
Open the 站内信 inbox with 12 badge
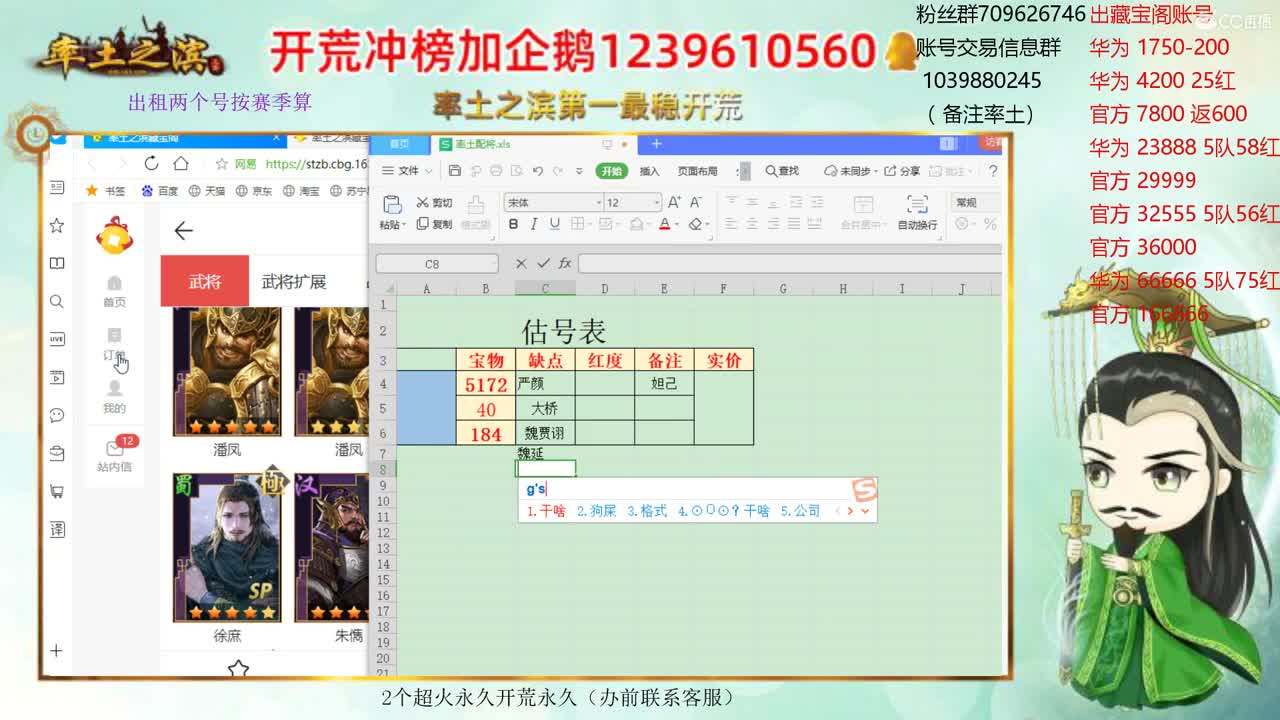[115, 454]
